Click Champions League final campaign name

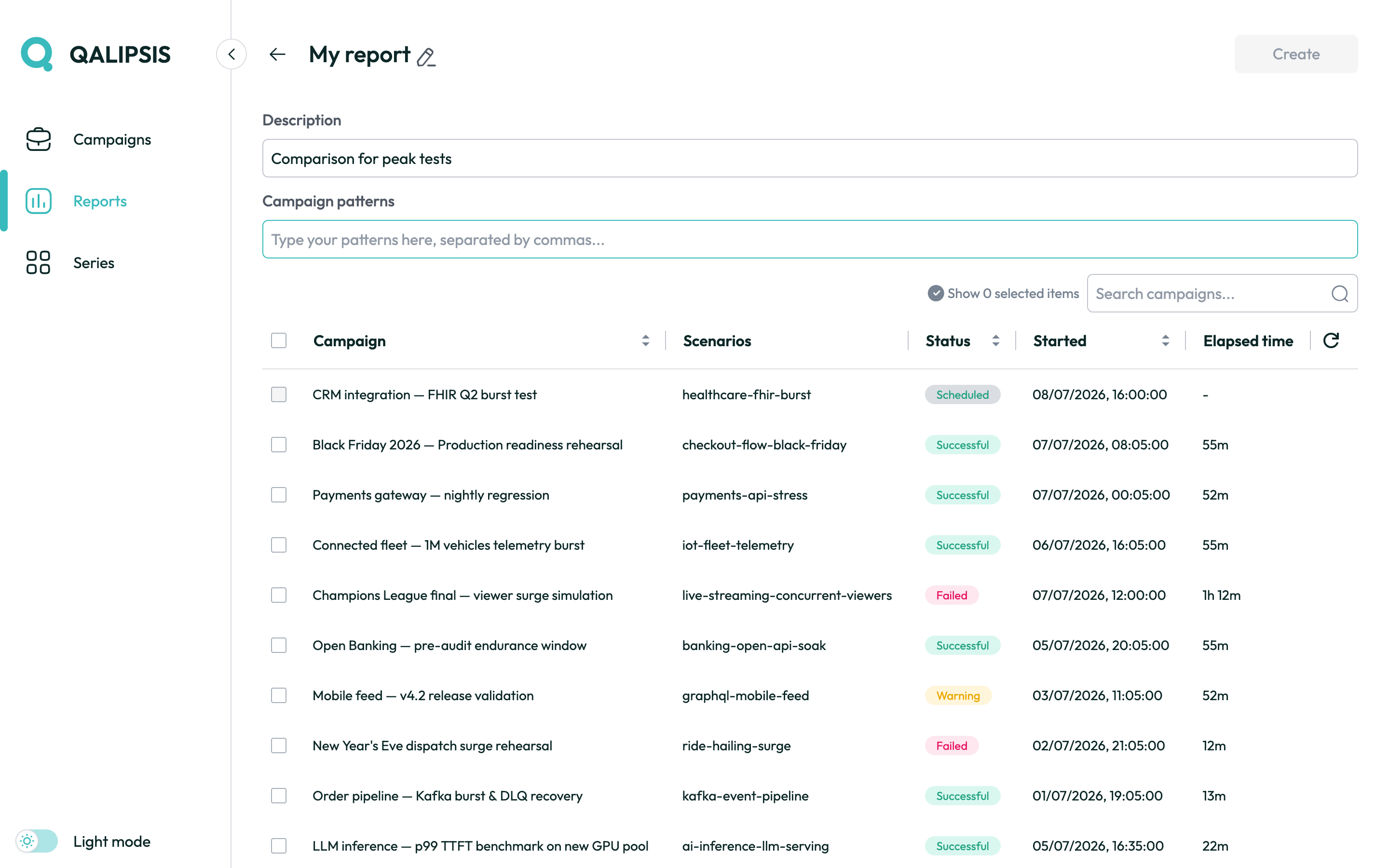(463, 595)
